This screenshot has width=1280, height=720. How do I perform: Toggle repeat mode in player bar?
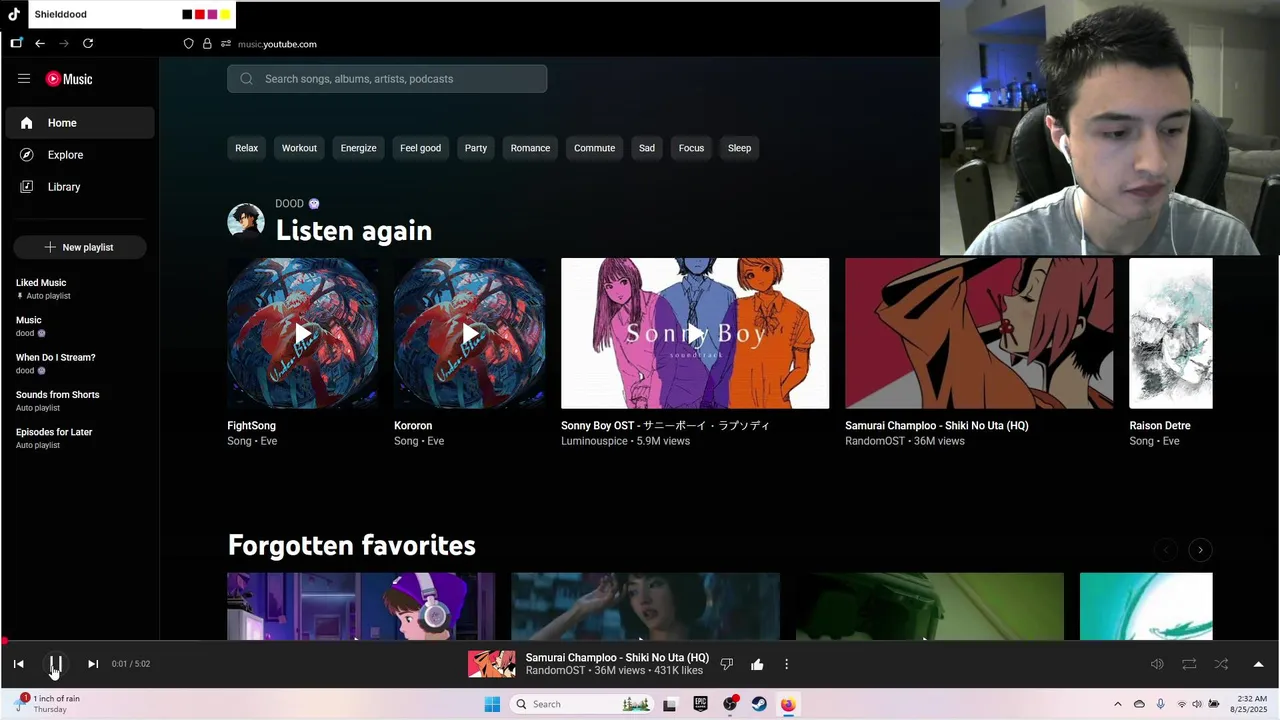point(1189,664)
